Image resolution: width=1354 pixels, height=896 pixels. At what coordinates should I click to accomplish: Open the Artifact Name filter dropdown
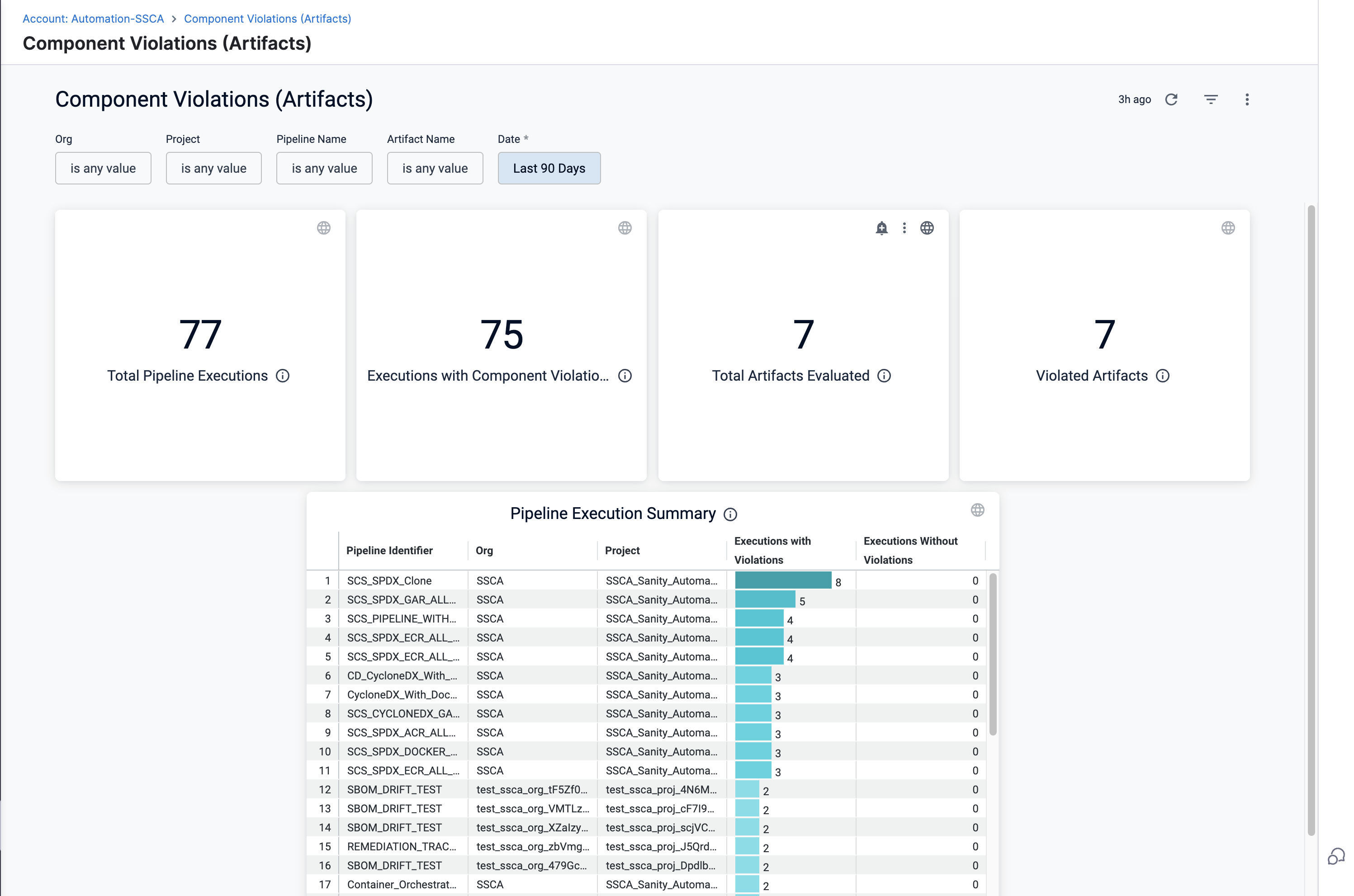point(435,168)
